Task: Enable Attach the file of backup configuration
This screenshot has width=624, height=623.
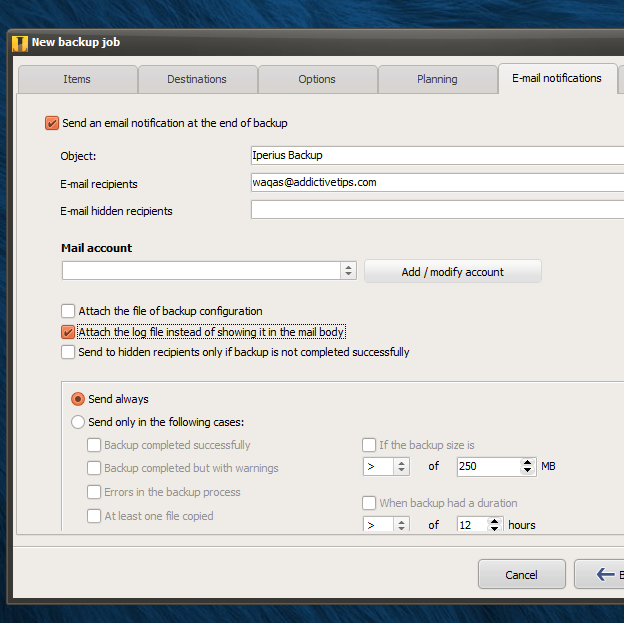Action: coord(68,311)
